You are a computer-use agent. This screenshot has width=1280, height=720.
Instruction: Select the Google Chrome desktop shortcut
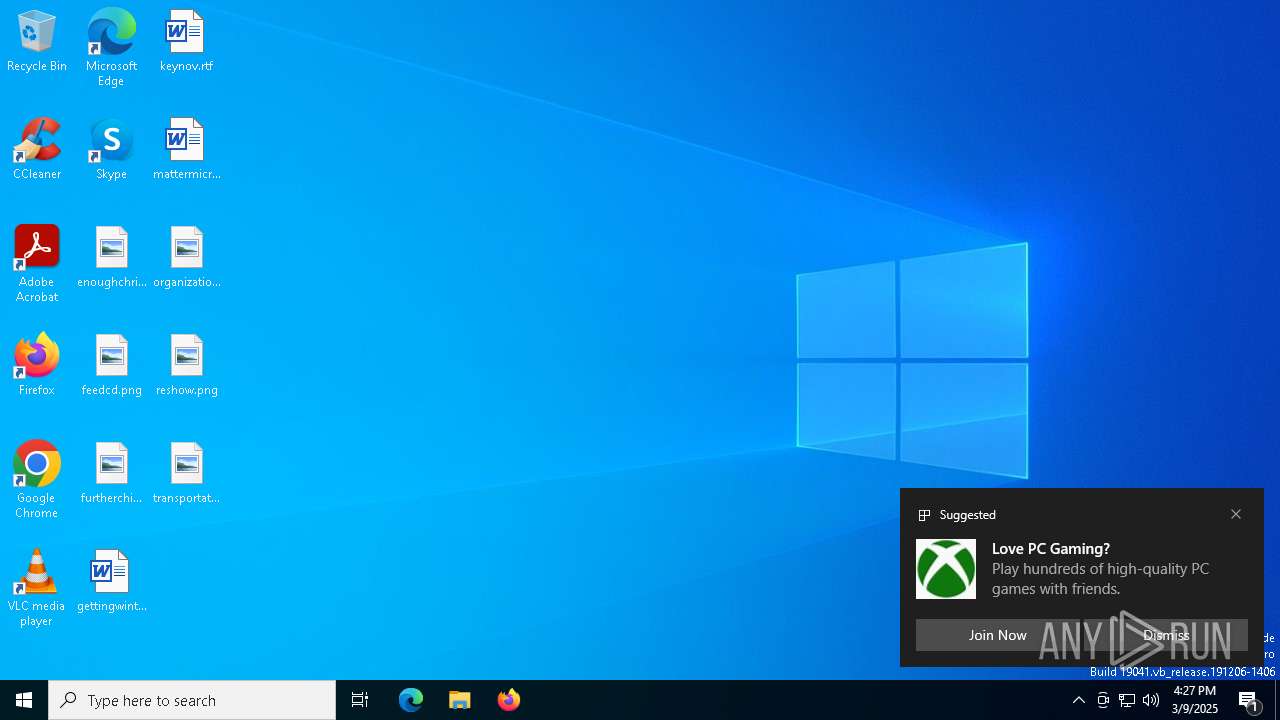pyautogui.click(x=37, y=480)
